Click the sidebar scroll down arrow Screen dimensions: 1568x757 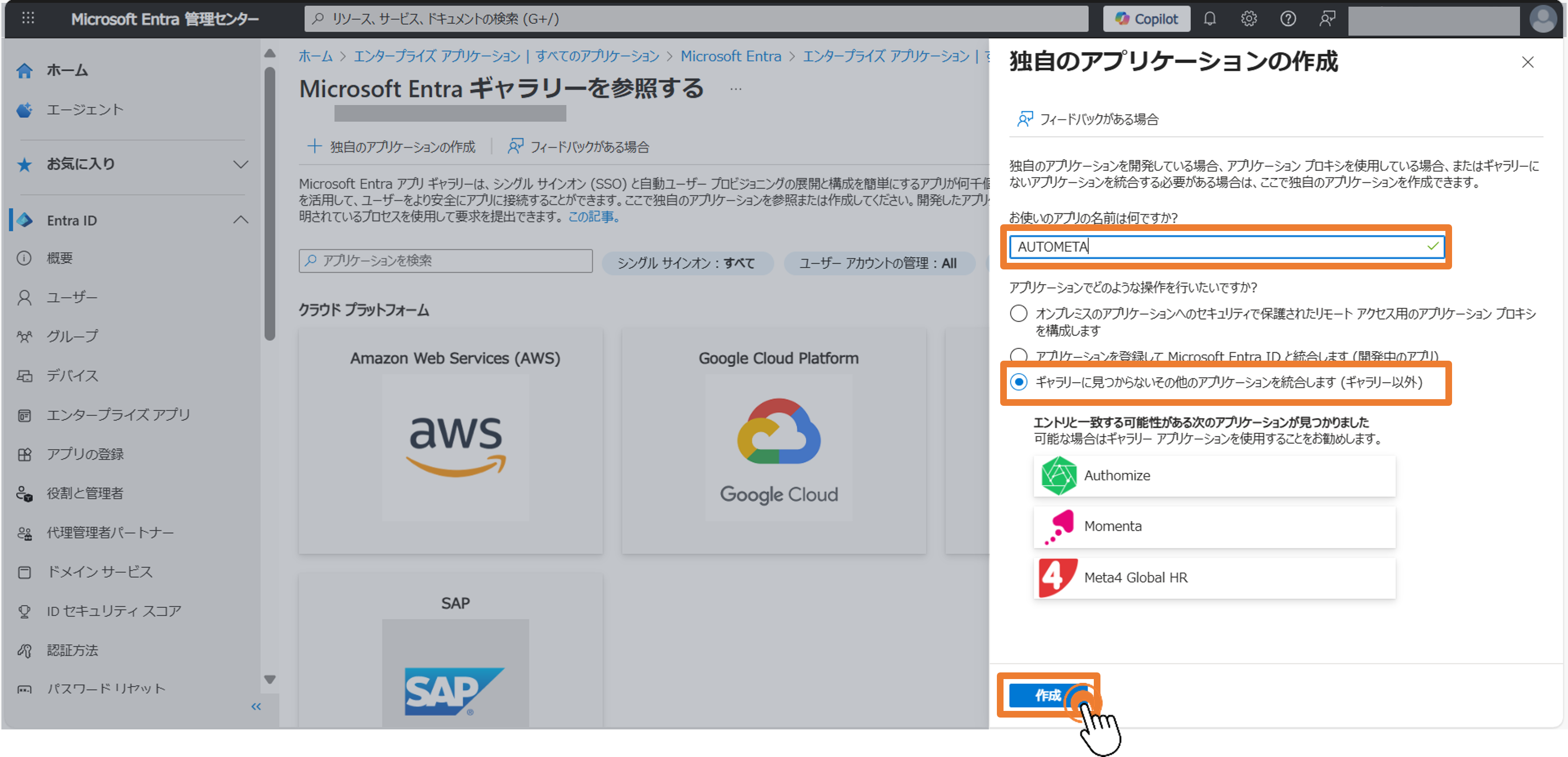(270, 680)
